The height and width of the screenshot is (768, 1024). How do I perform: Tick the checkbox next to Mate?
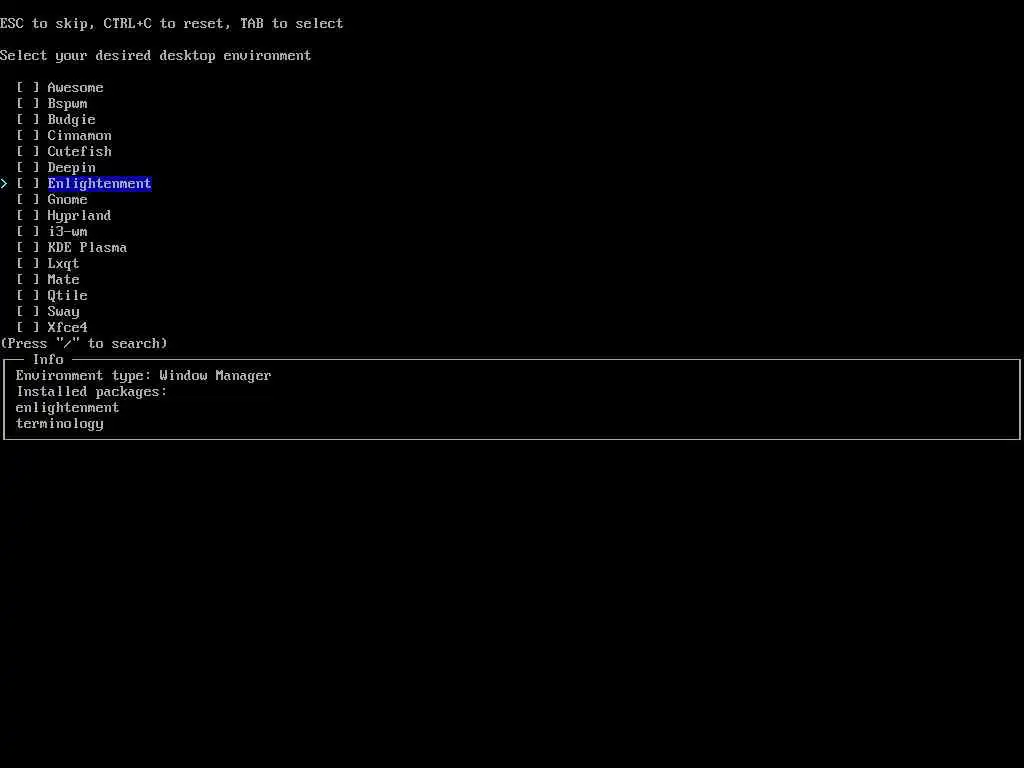(28, 280)
